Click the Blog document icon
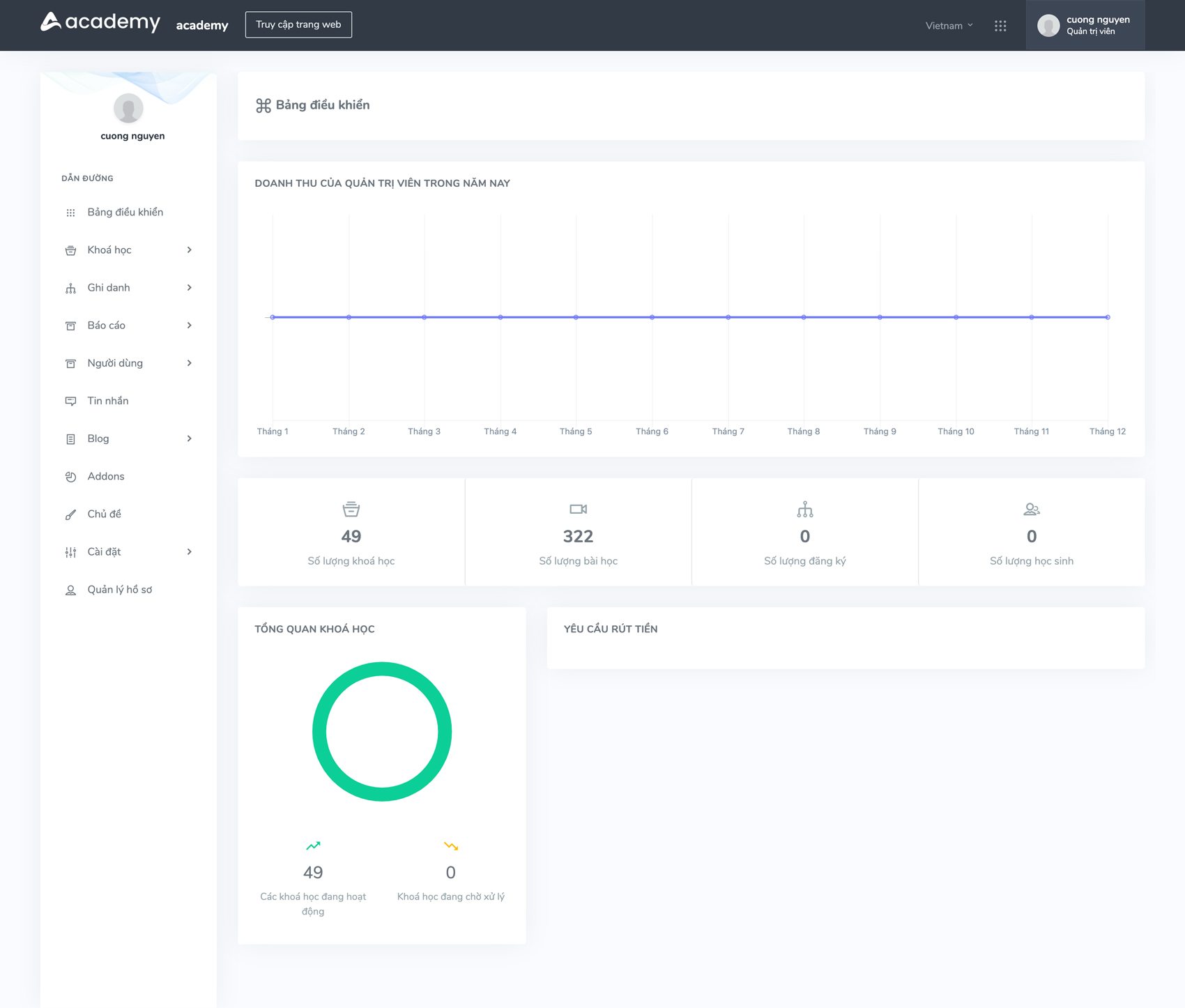 point(70,439)
